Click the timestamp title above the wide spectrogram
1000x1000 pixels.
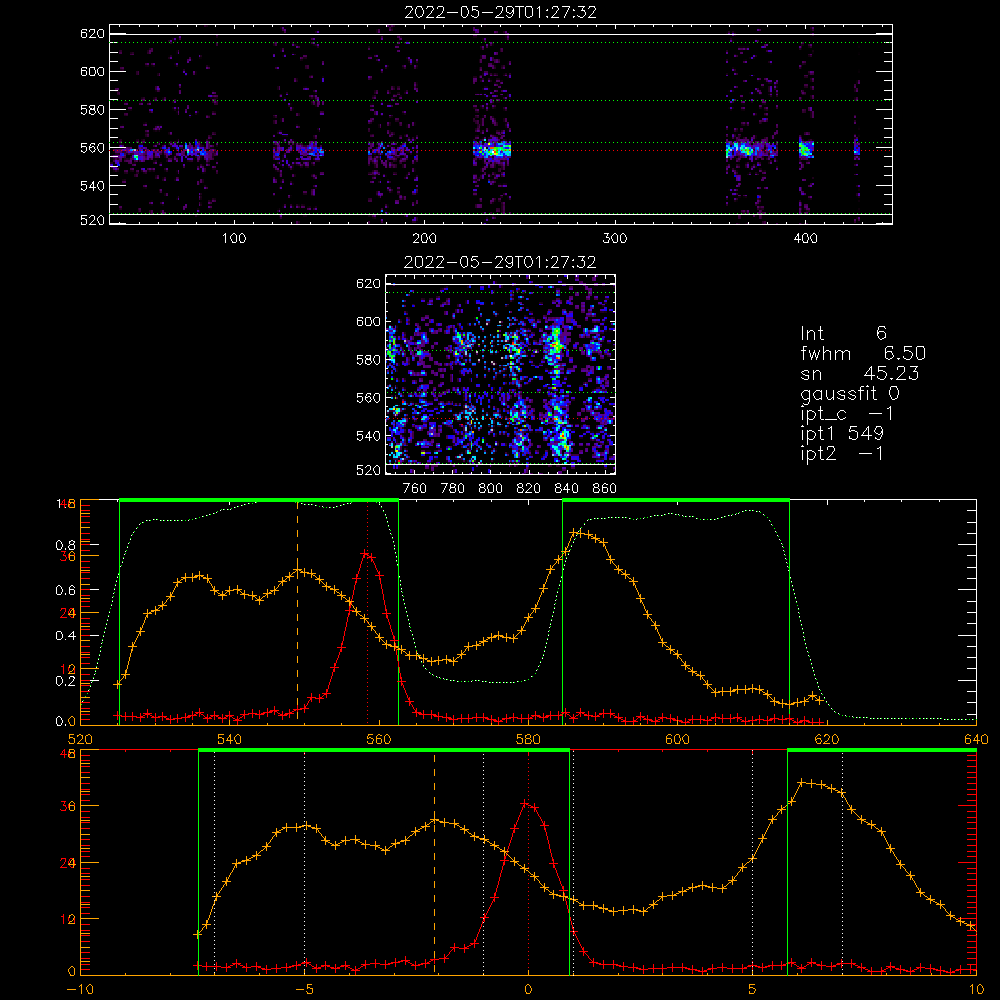pyautogui.click(x=500, y=12)
